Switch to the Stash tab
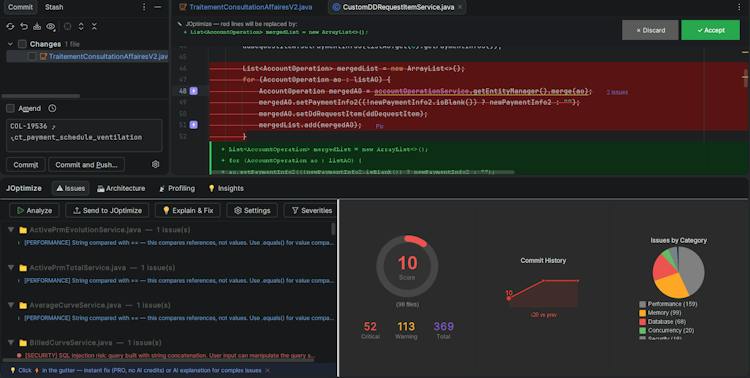This screenshot has width=750, height=378. (54, 7)
